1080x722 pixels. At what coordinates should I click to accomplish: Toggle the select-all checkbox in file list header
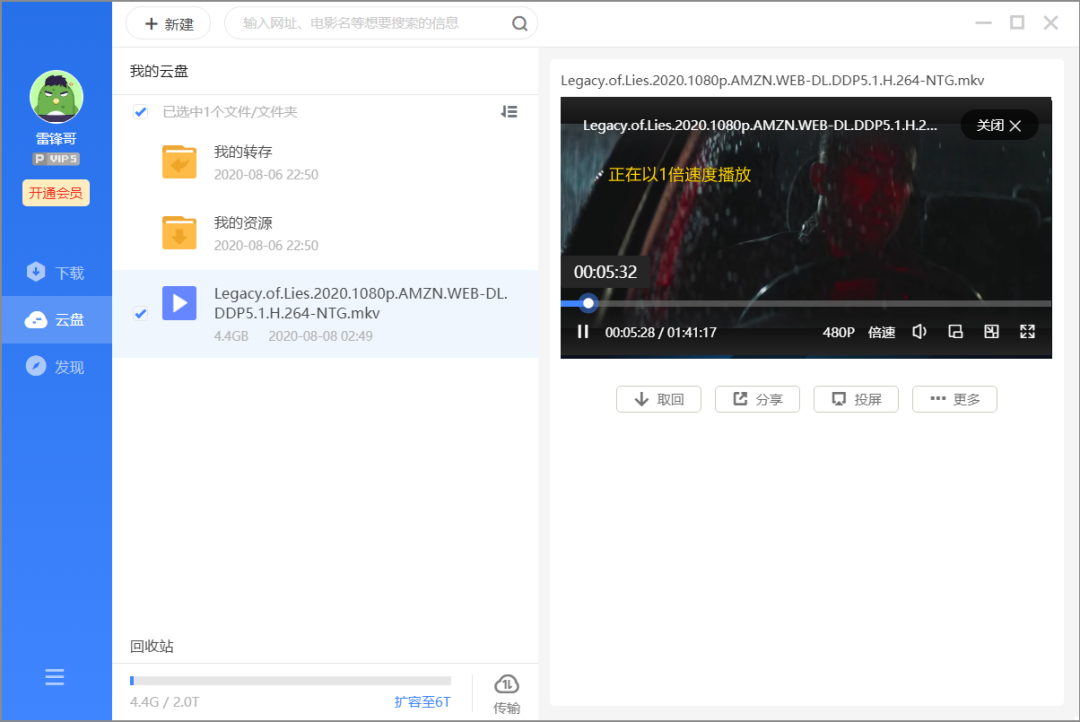point(141,112)
